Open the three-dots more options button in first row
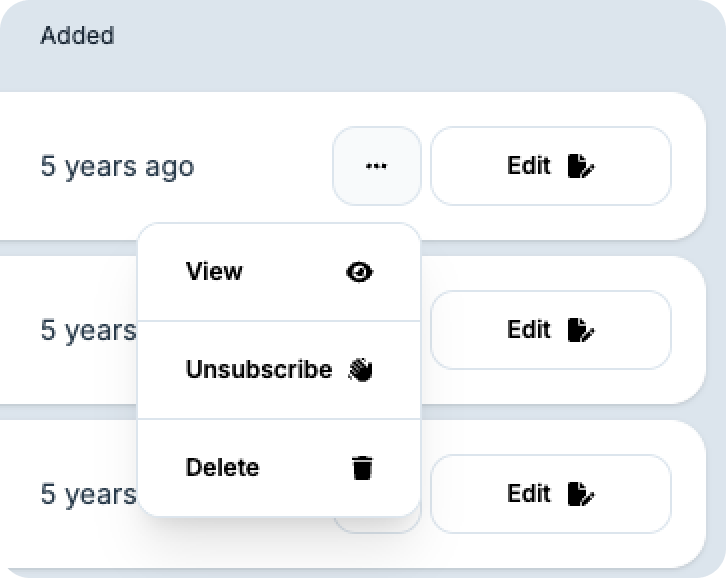726x578 pixels. click(x=376, y=166)
